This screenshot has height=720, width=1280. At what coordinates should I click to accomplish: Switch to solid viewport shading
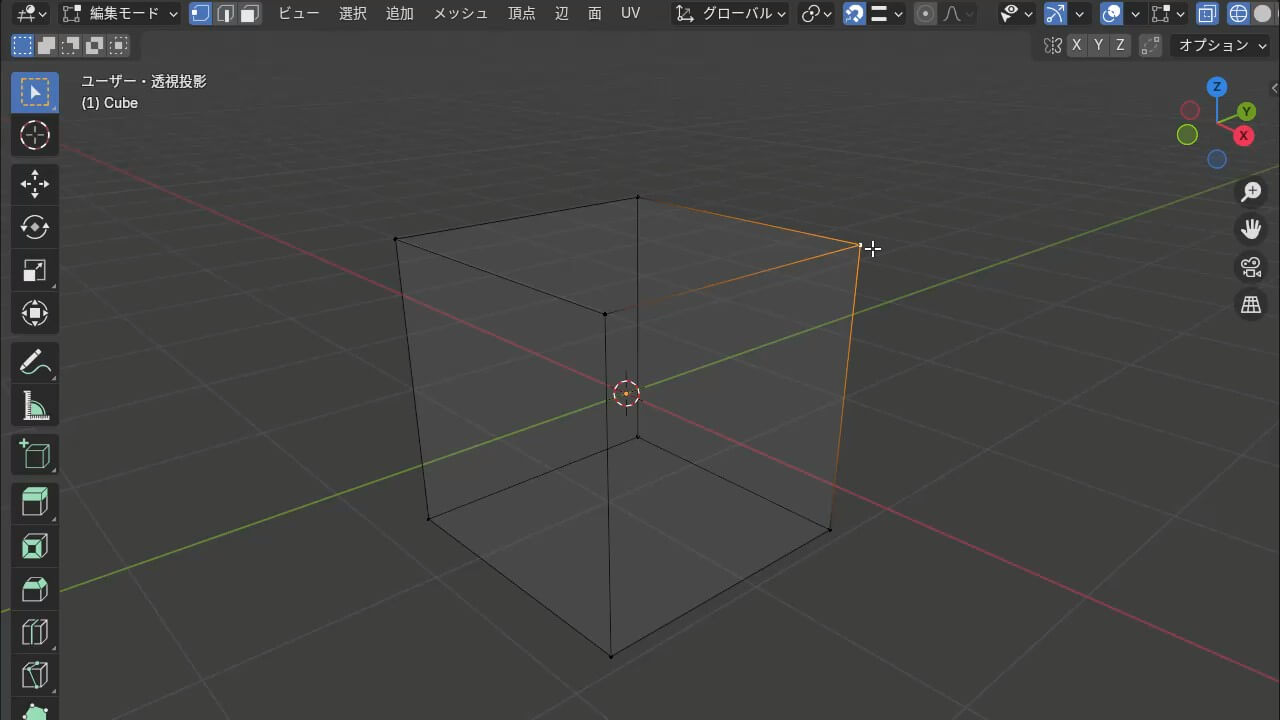1262,14
